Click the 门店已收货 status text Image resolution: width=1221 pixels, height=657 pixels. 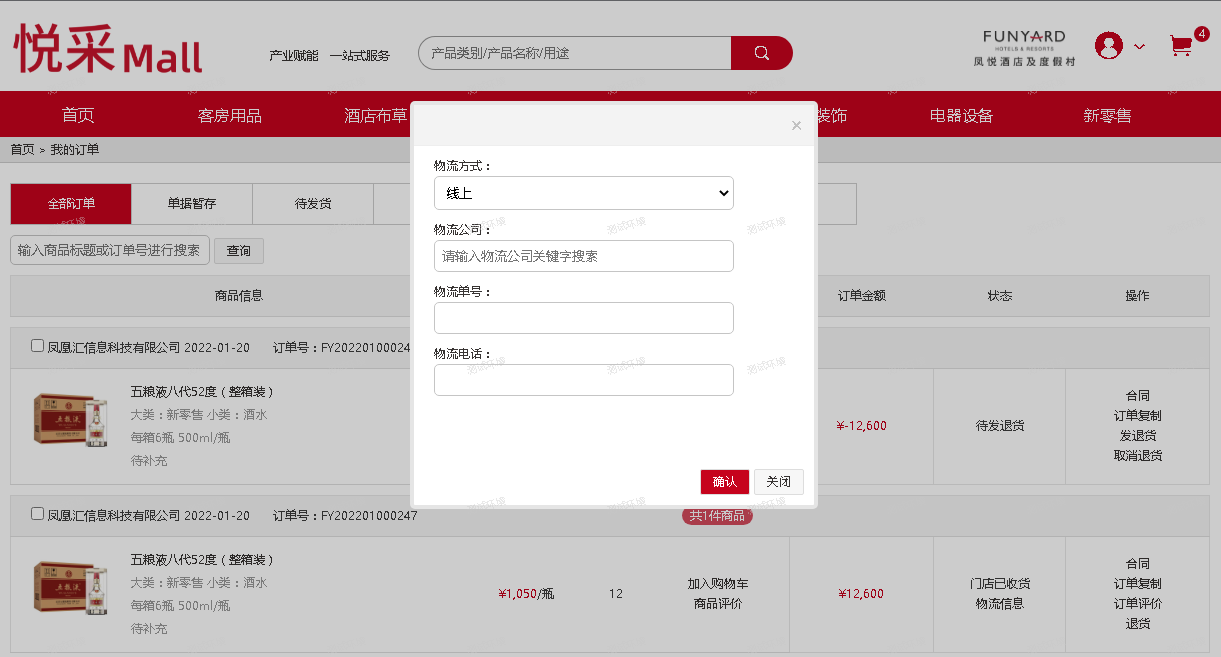tap(1000, 584)
